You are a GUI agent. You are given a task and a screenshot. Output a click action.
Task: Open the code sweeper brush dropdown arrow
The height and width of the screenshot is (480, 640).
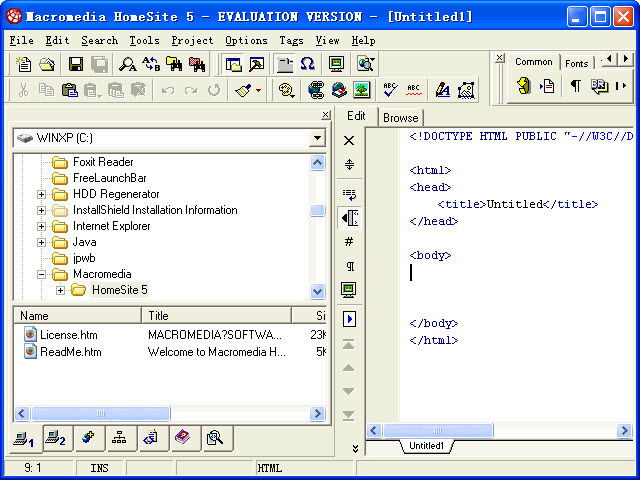coord(258,90)
